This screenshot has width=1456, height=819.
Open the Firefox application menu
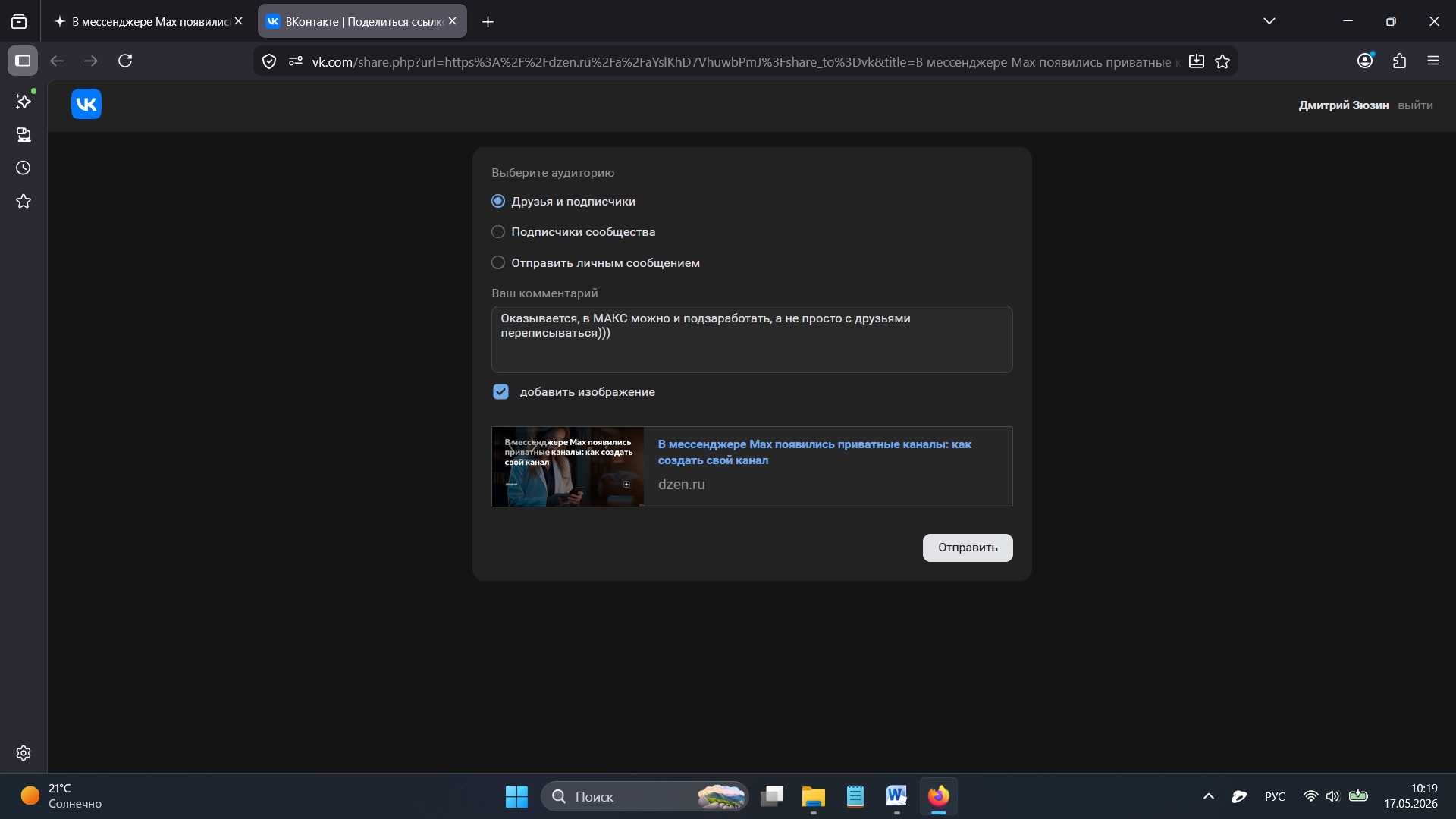click(x=1433, y=61)
